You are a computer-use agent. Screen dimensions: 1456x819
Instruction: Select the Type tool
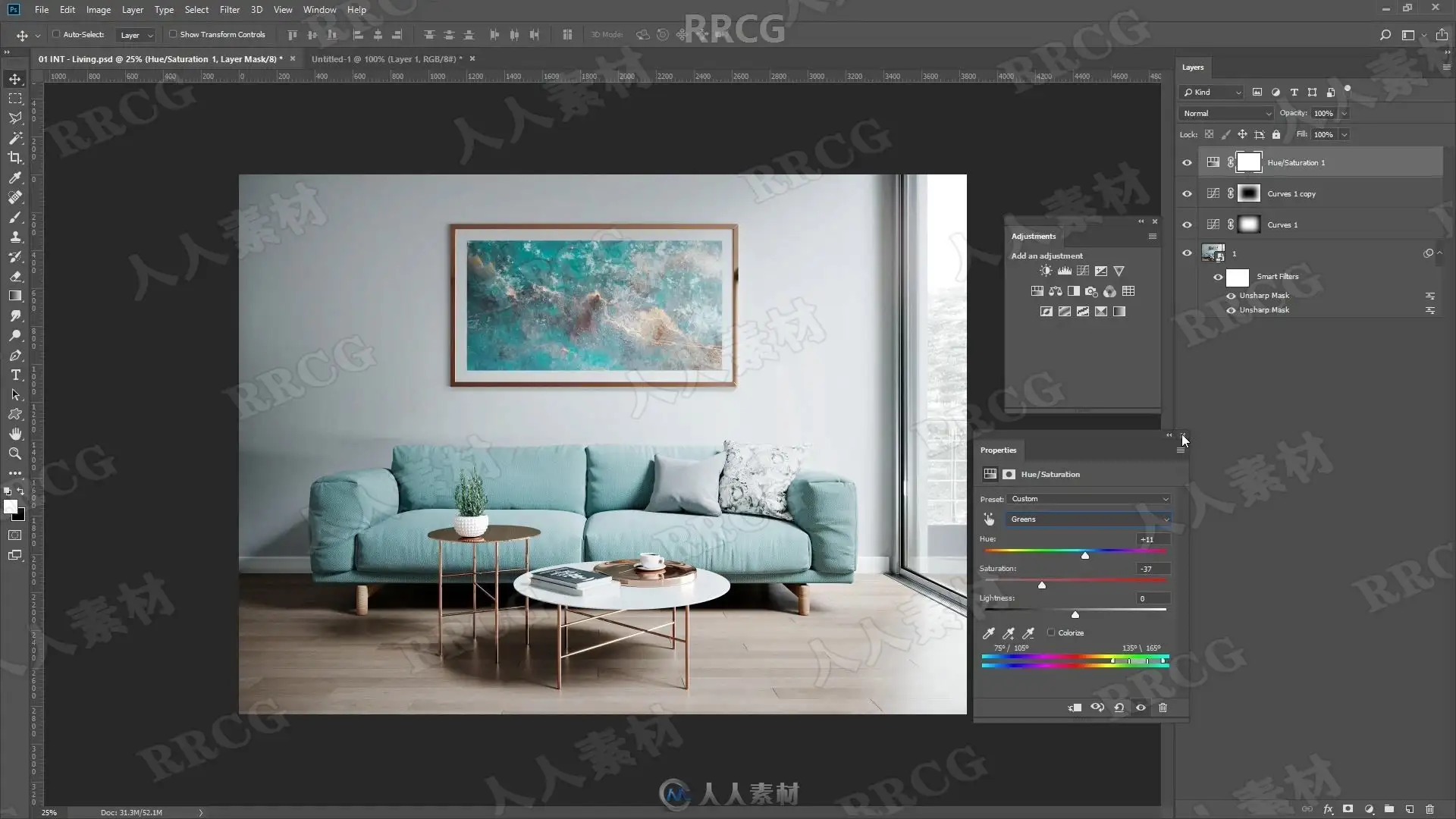15,375
